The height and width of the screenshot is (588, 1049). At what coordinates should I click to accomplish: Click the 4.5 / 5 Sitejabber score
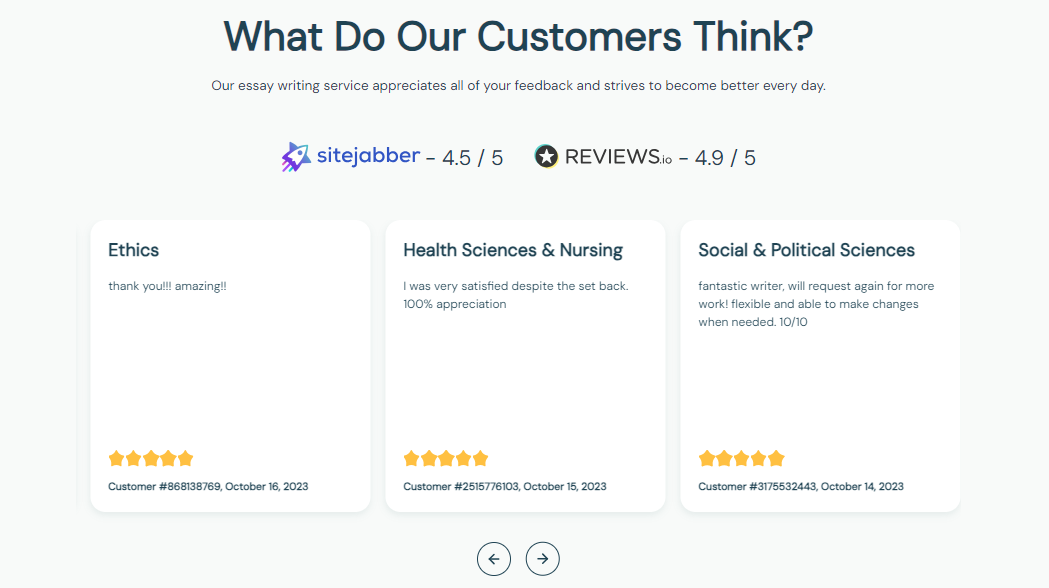coord(472,158)
